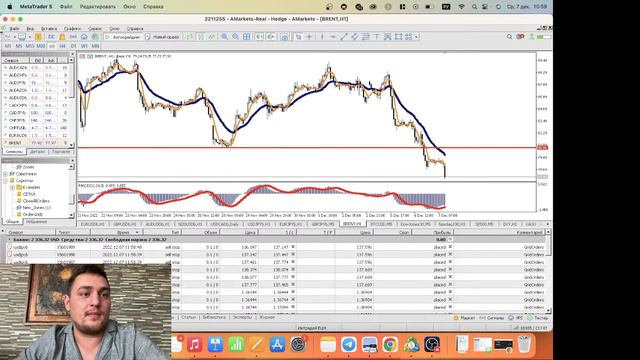Click the yellow dollar symbols icon
Screen dimensions: 640x360
(38, 37)
